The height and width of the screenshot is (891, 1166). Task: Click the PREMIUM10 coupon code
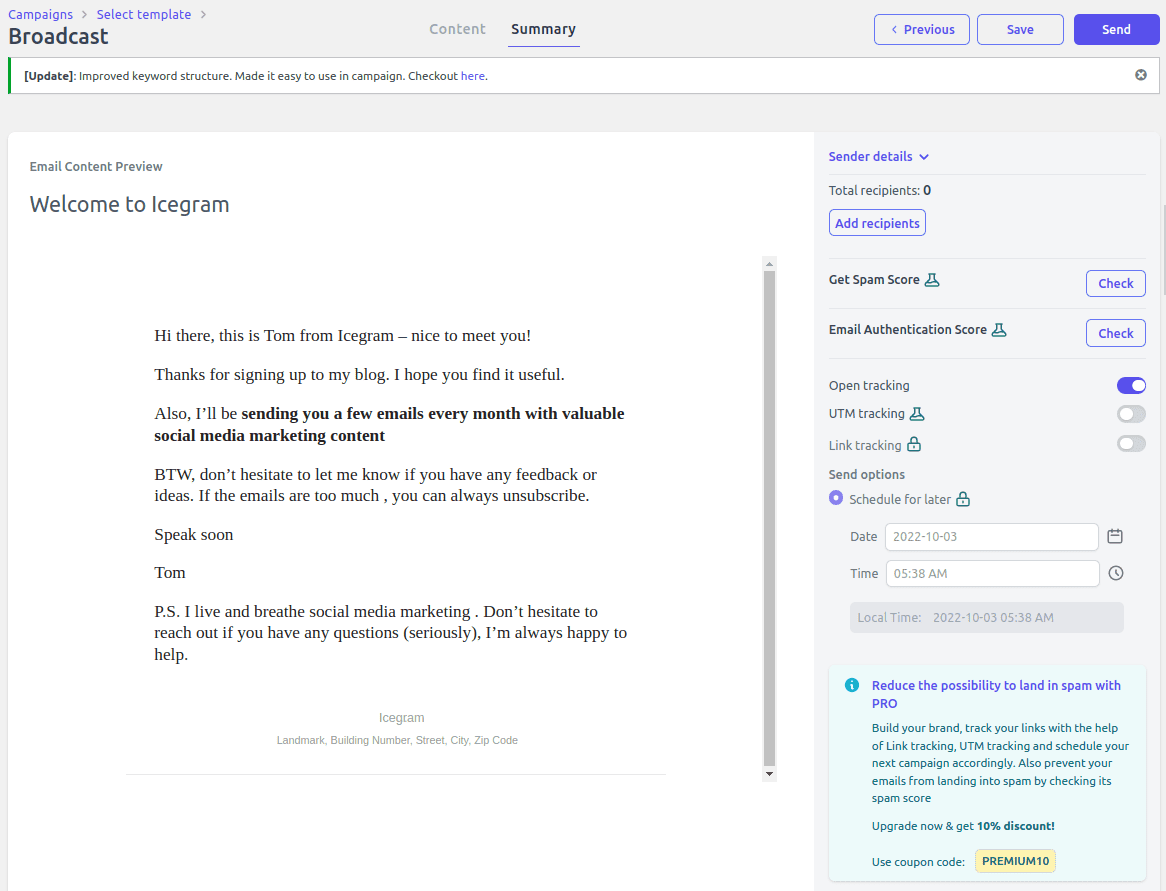pos(1015,861)
